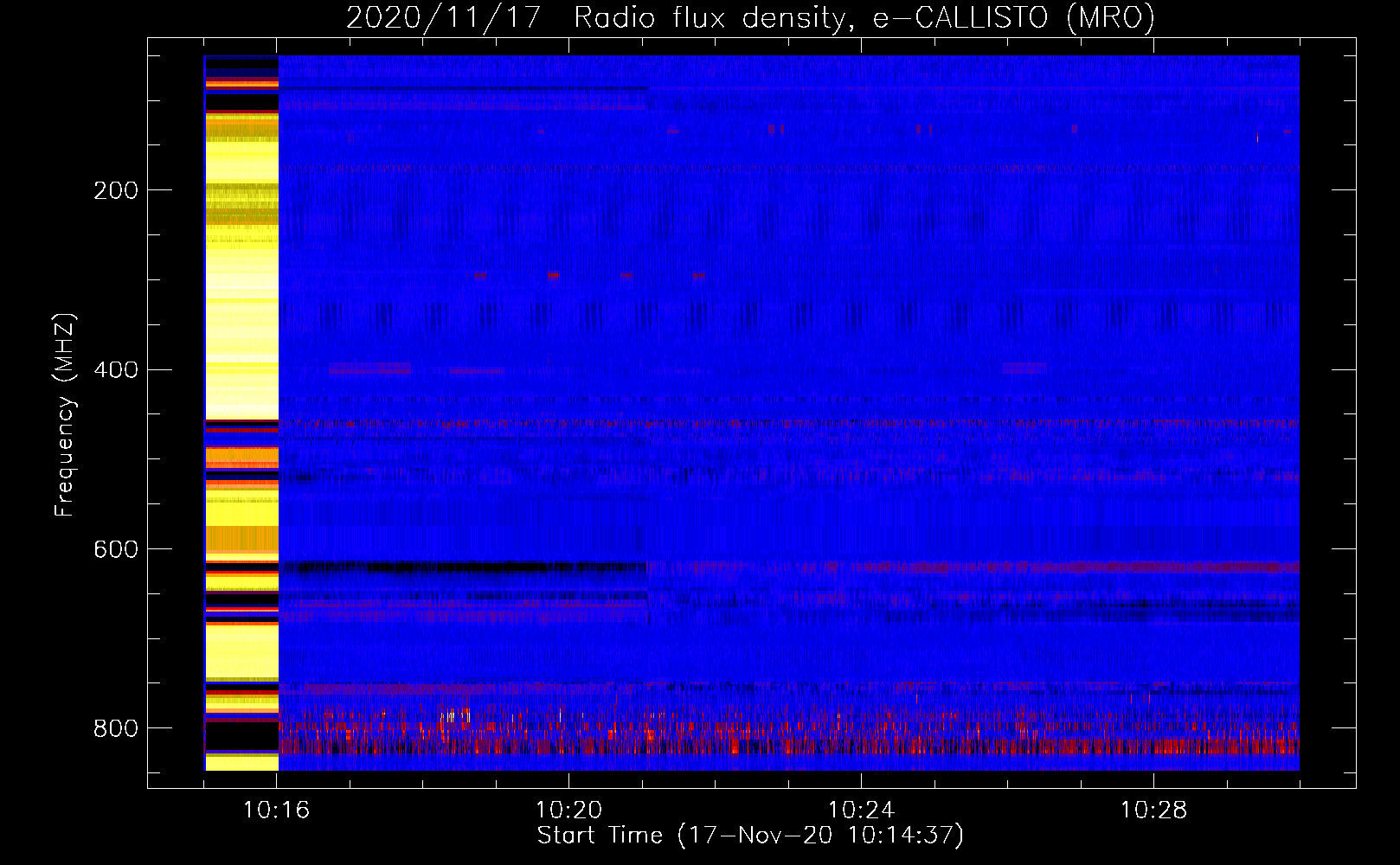Select the "Frequency (MHZ)" y-axis label
The height and width of the screenshot is (865, 1400).
click(x=65, y=415)
